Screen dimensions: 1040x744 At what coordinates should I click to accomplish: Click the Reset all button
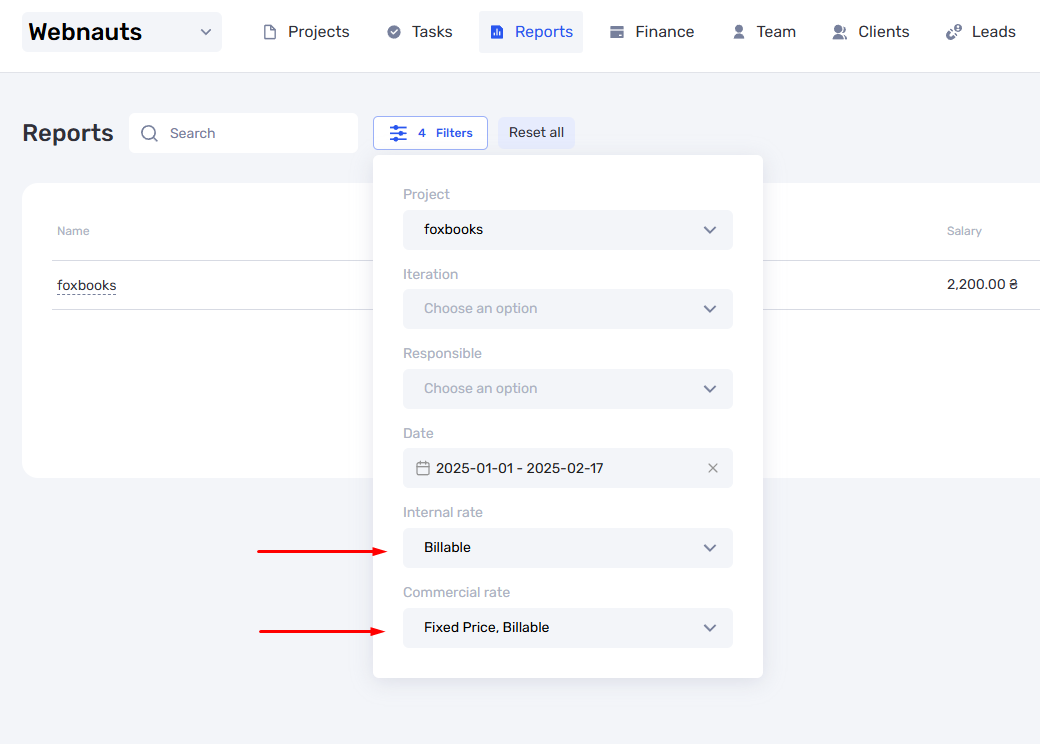(536, 133)
